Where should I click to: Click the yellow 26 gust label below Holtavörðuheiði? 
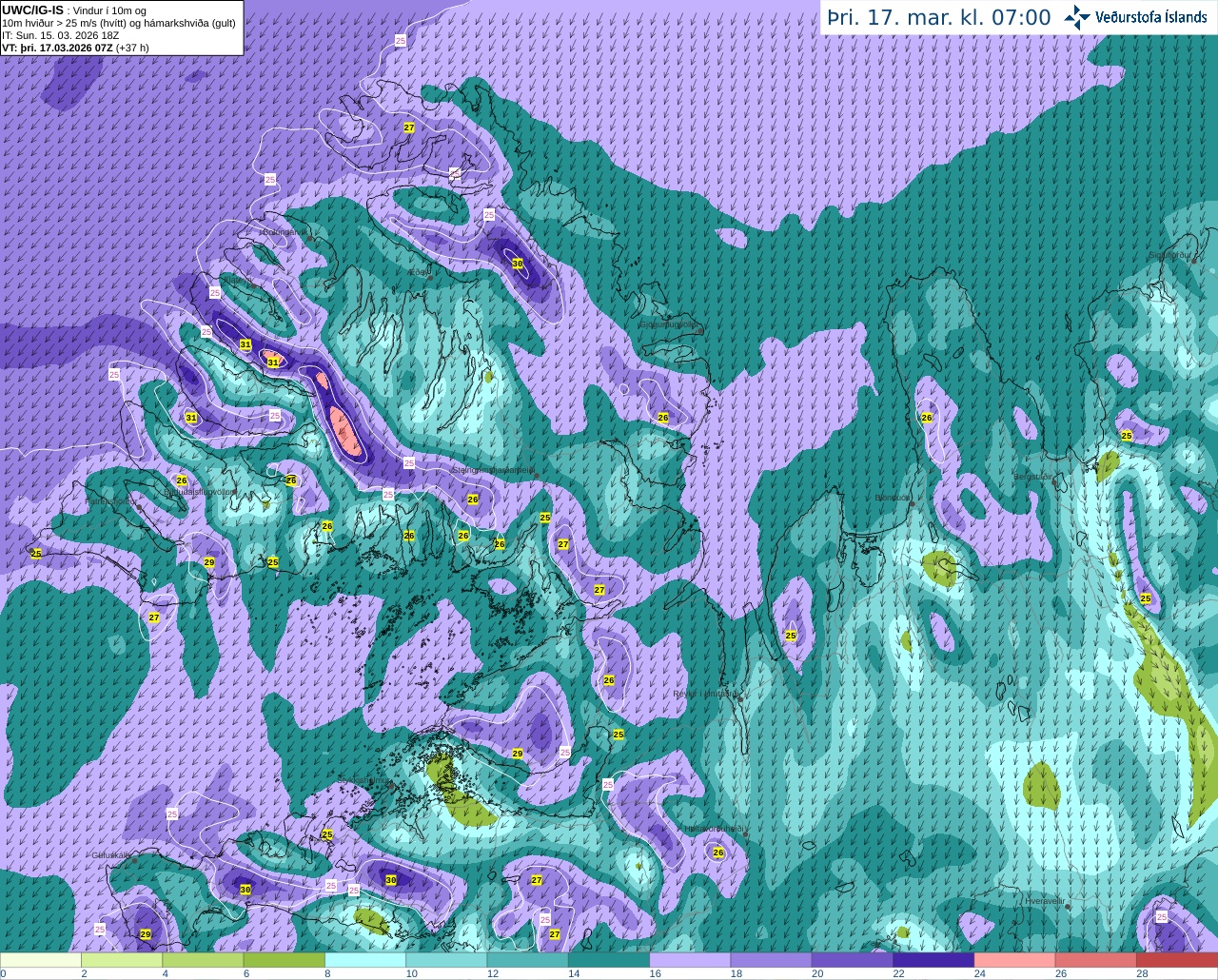pos(718,853)
